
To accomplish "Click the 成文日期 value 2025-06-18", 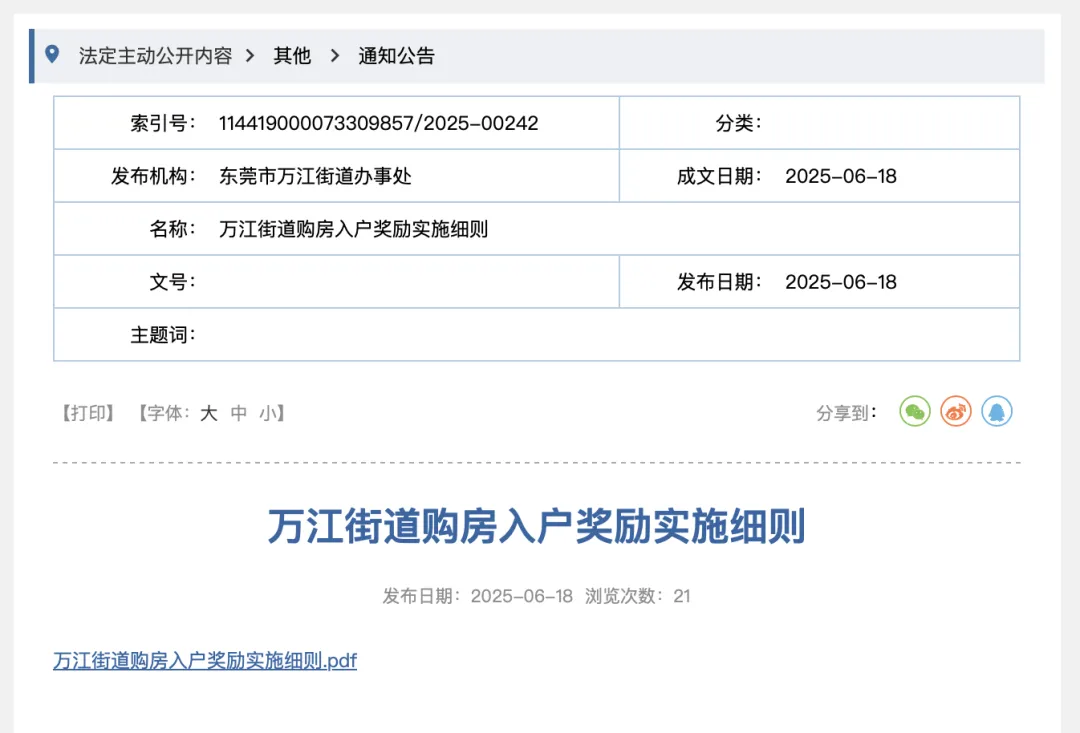I will (841, 176).
